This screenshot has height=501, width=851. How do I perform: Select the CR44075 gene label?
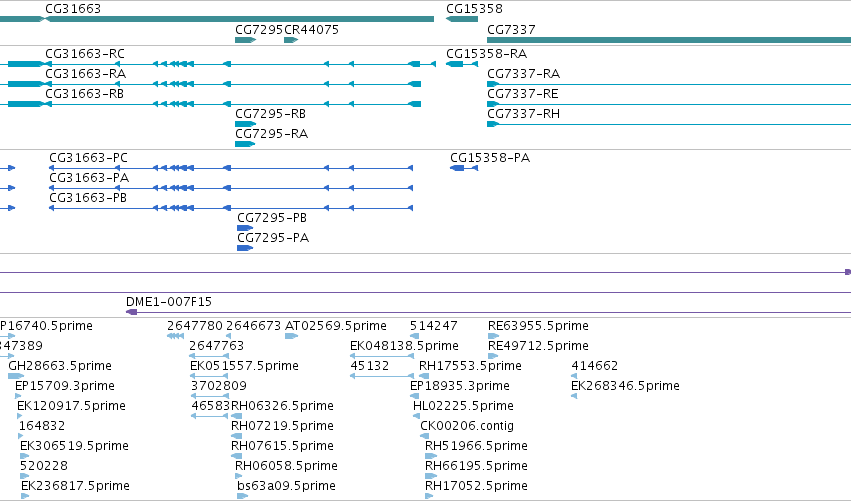312,30
